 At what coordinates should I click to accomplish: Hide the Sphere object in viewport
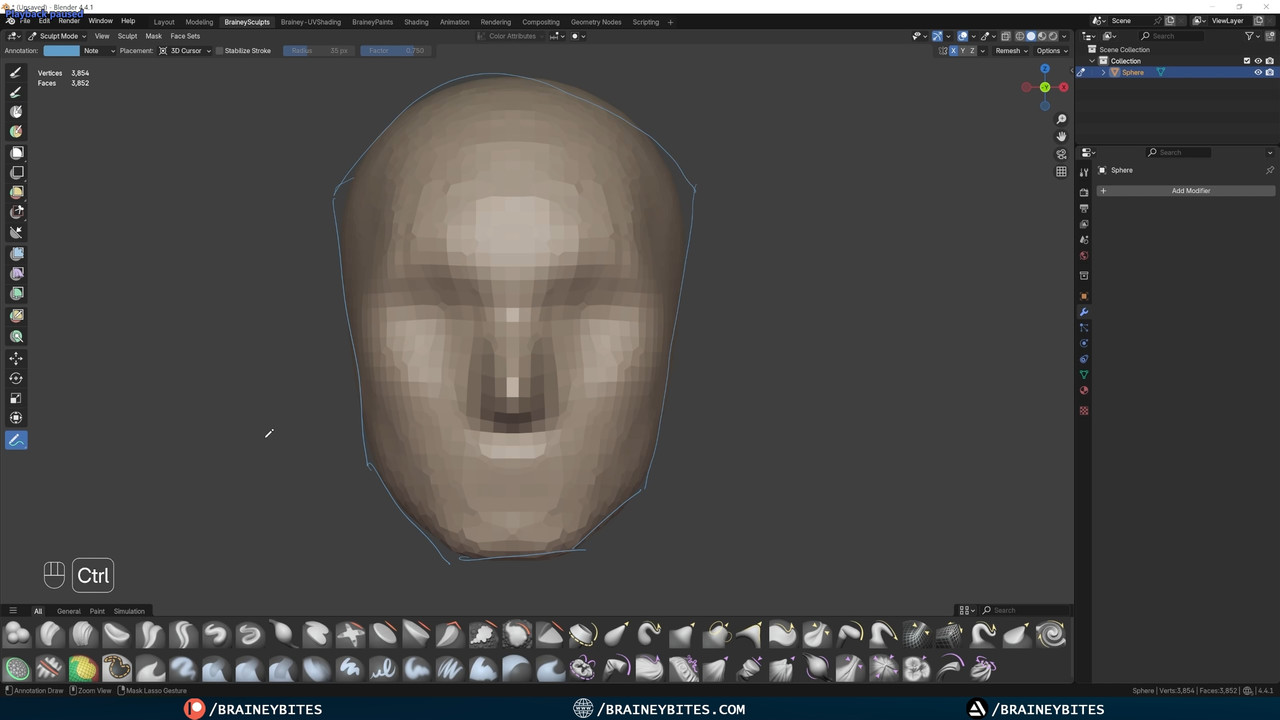[x=1258, y=72]
